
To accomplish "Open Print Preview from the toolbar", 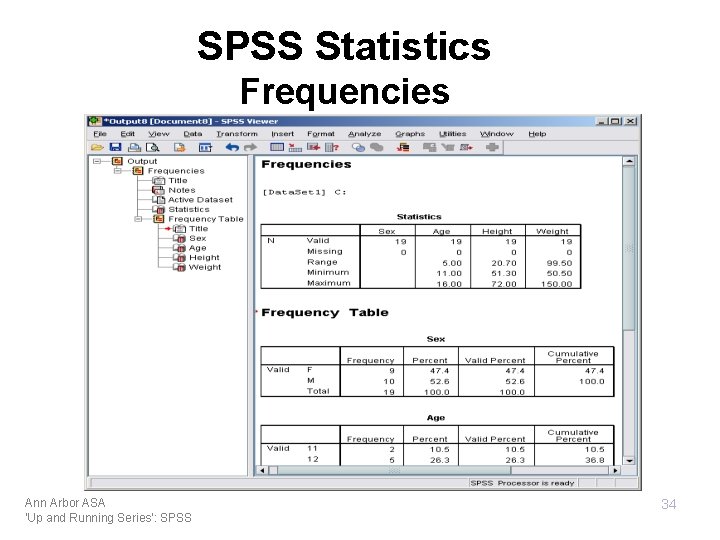I will pos(152,147).
